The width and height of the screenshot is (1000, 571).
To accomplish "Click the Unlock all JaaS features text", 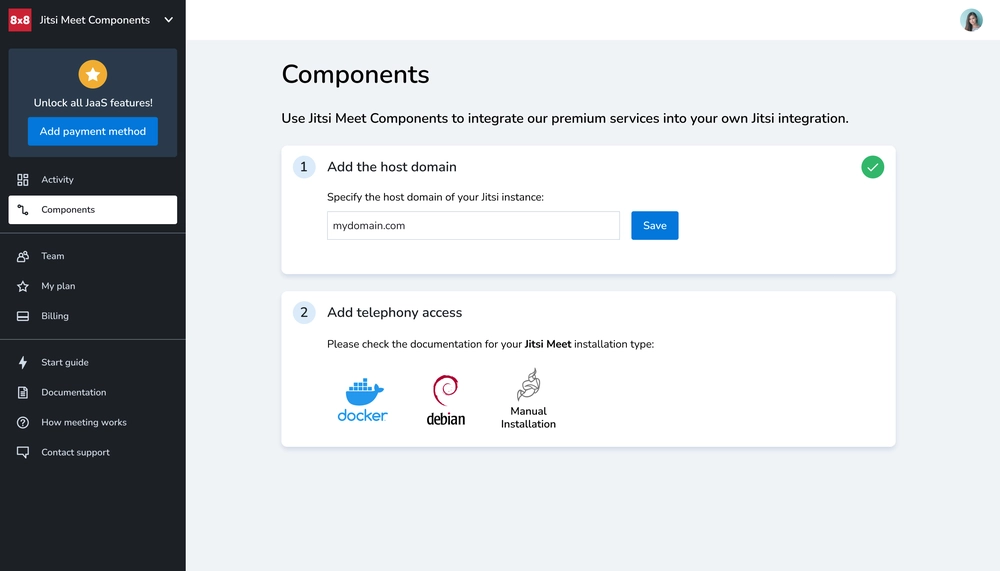I will point(93,103).
